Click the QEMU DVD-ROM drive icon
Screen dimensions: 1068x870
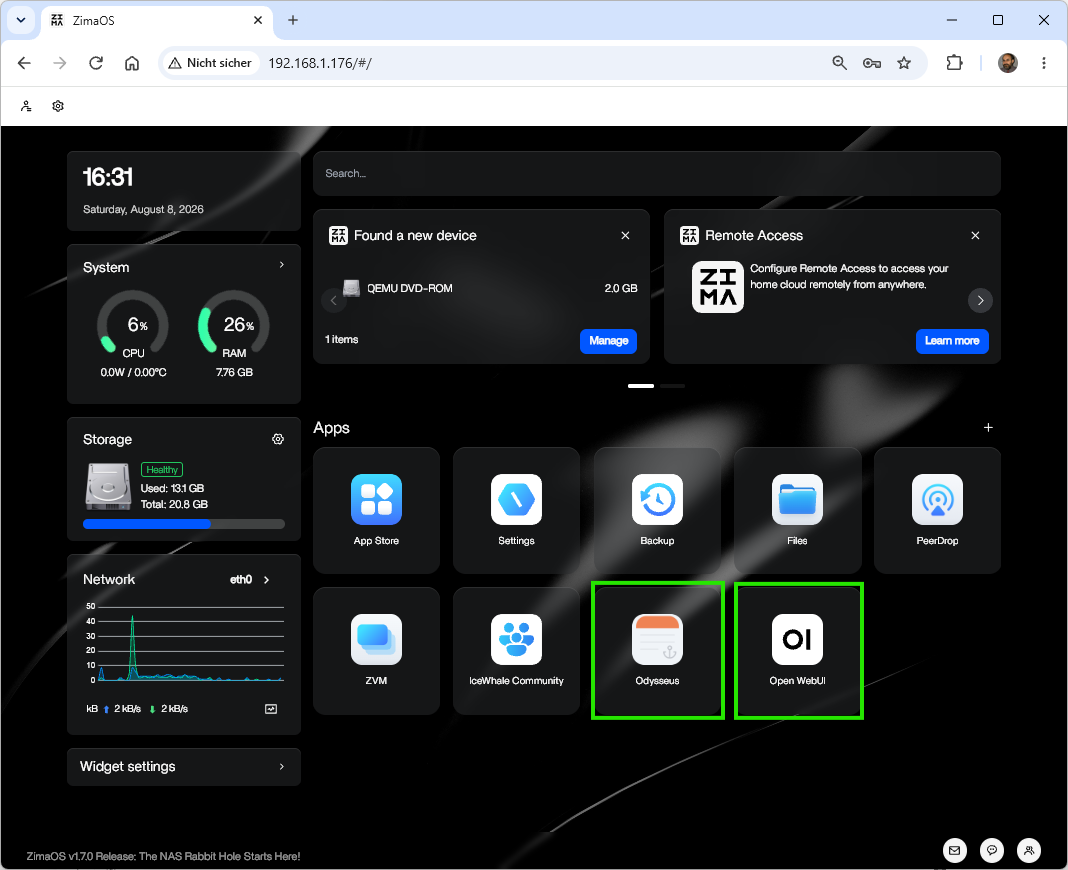[351, 288]
